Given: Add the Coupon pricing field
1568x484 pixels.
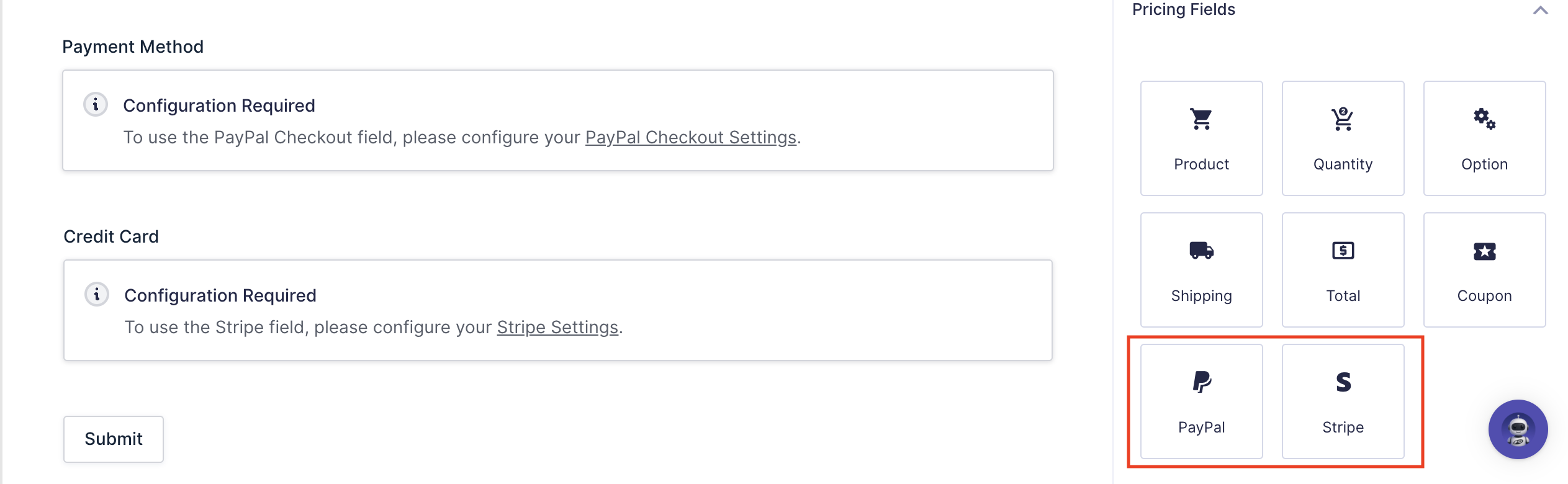Looking at the screenshot, I should (x=1484, y=270).
